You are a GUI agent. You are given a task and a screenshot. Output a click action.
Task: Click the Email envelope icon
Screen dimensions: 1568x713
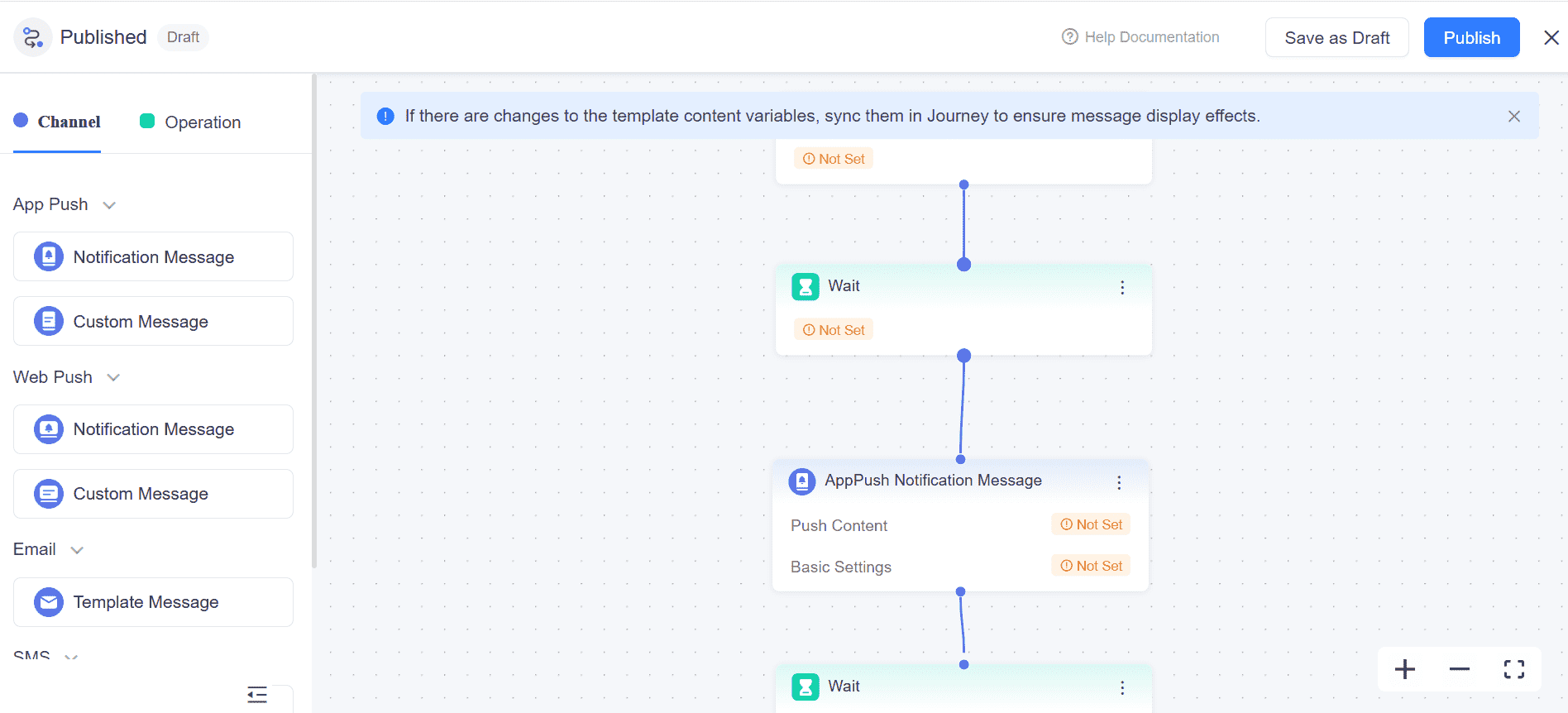[49, 602]
